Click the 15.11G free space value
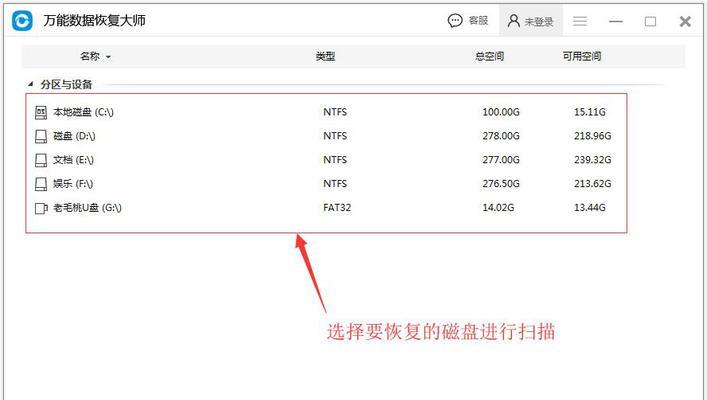 590,112
